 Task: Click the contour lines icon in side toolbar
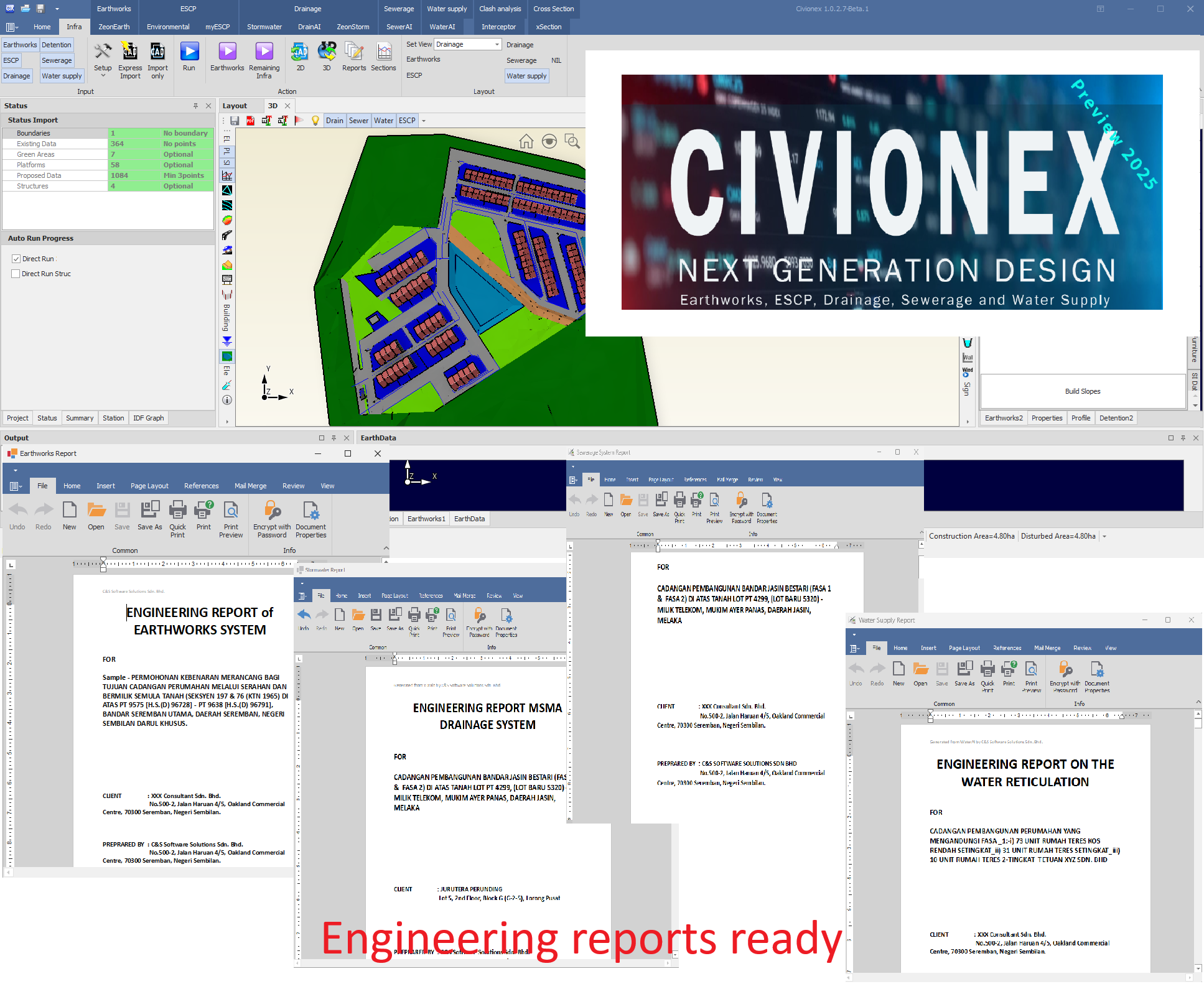tap(227, 205)
